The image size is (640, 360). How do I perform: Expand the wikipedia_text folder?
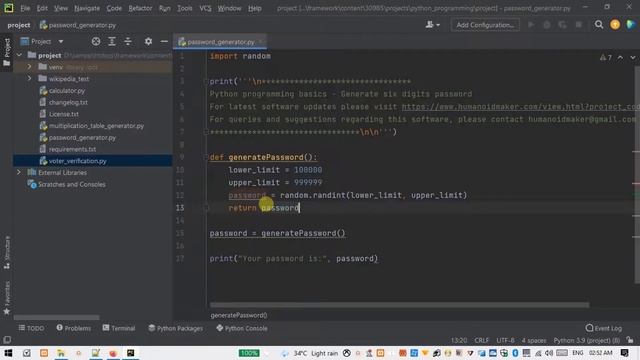(x=29, y=78)
